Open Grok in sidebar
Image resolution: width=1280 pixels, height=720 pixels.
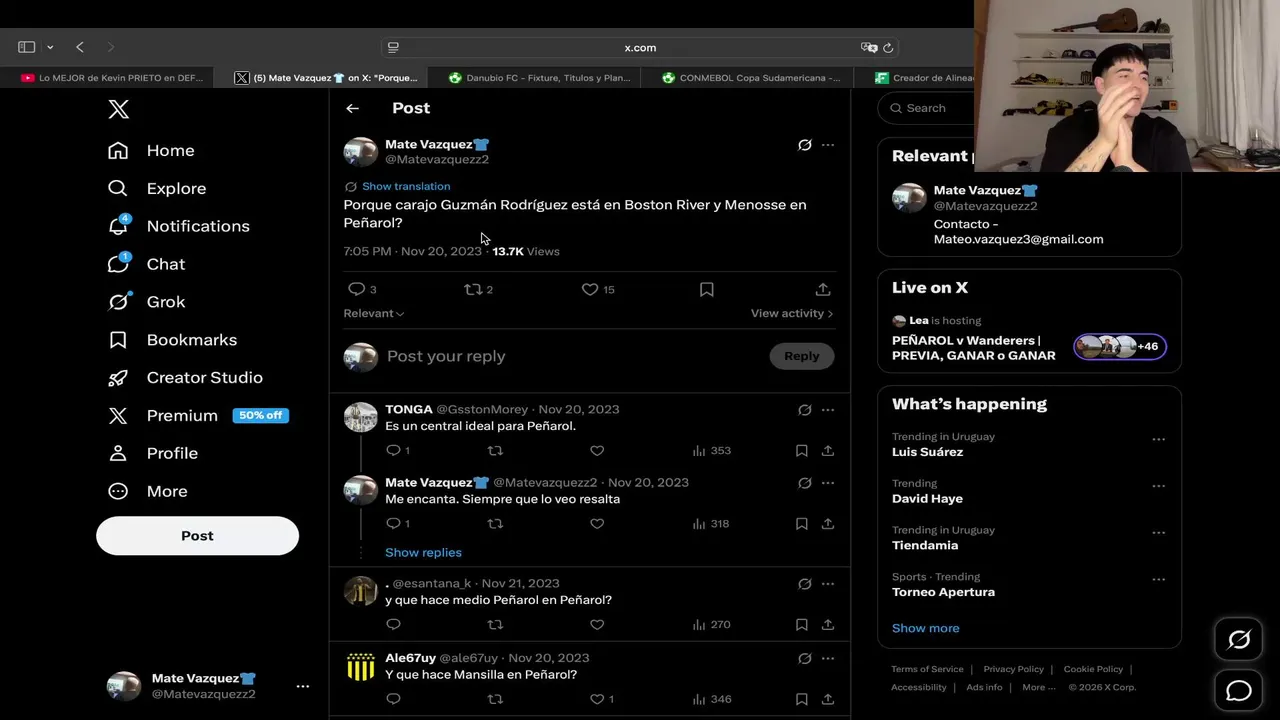(x=146, y=302)
